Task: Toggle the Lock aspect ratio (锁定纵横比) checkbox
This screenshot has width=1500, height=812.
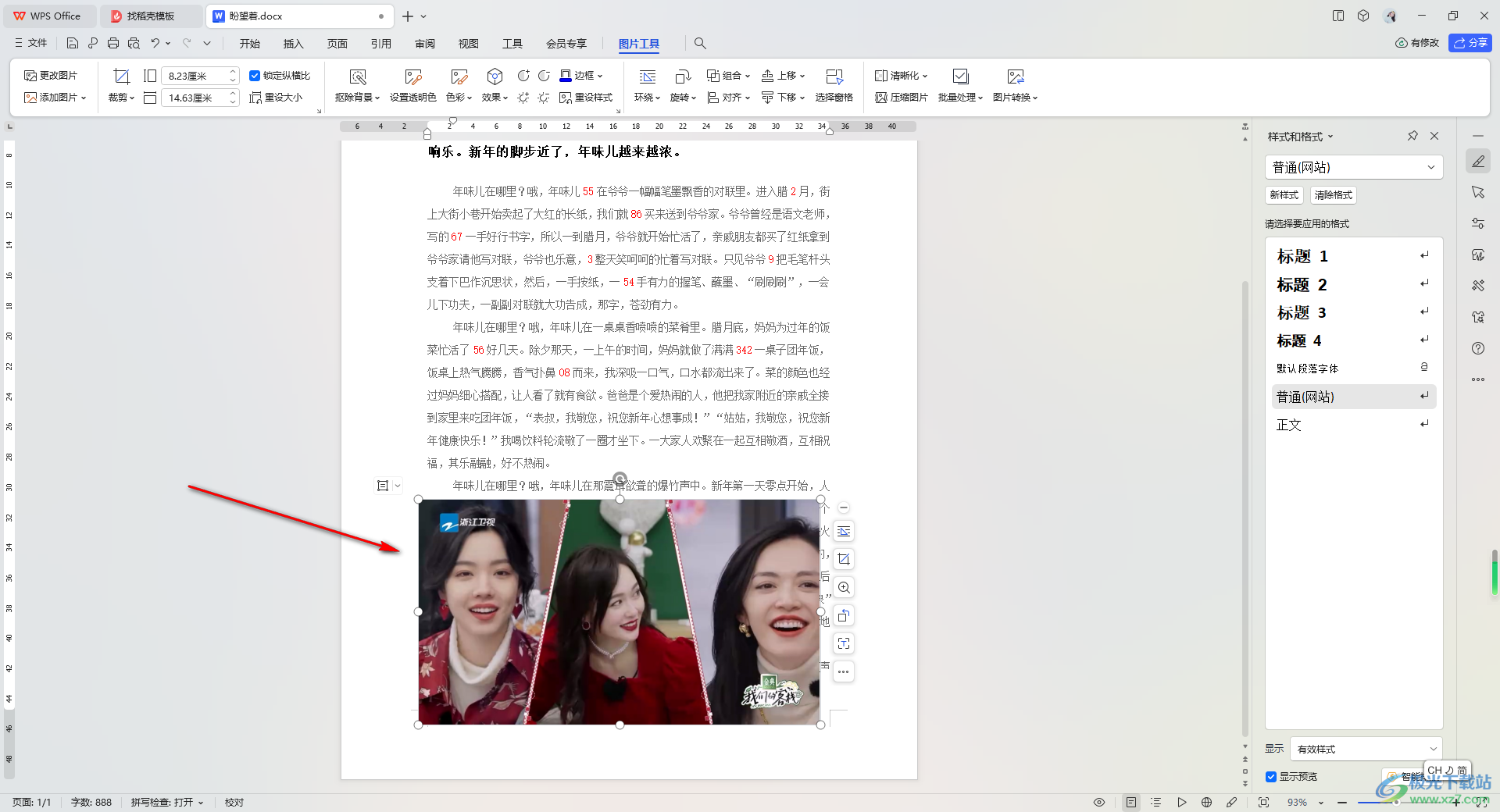Action: (x=255, y=76)
